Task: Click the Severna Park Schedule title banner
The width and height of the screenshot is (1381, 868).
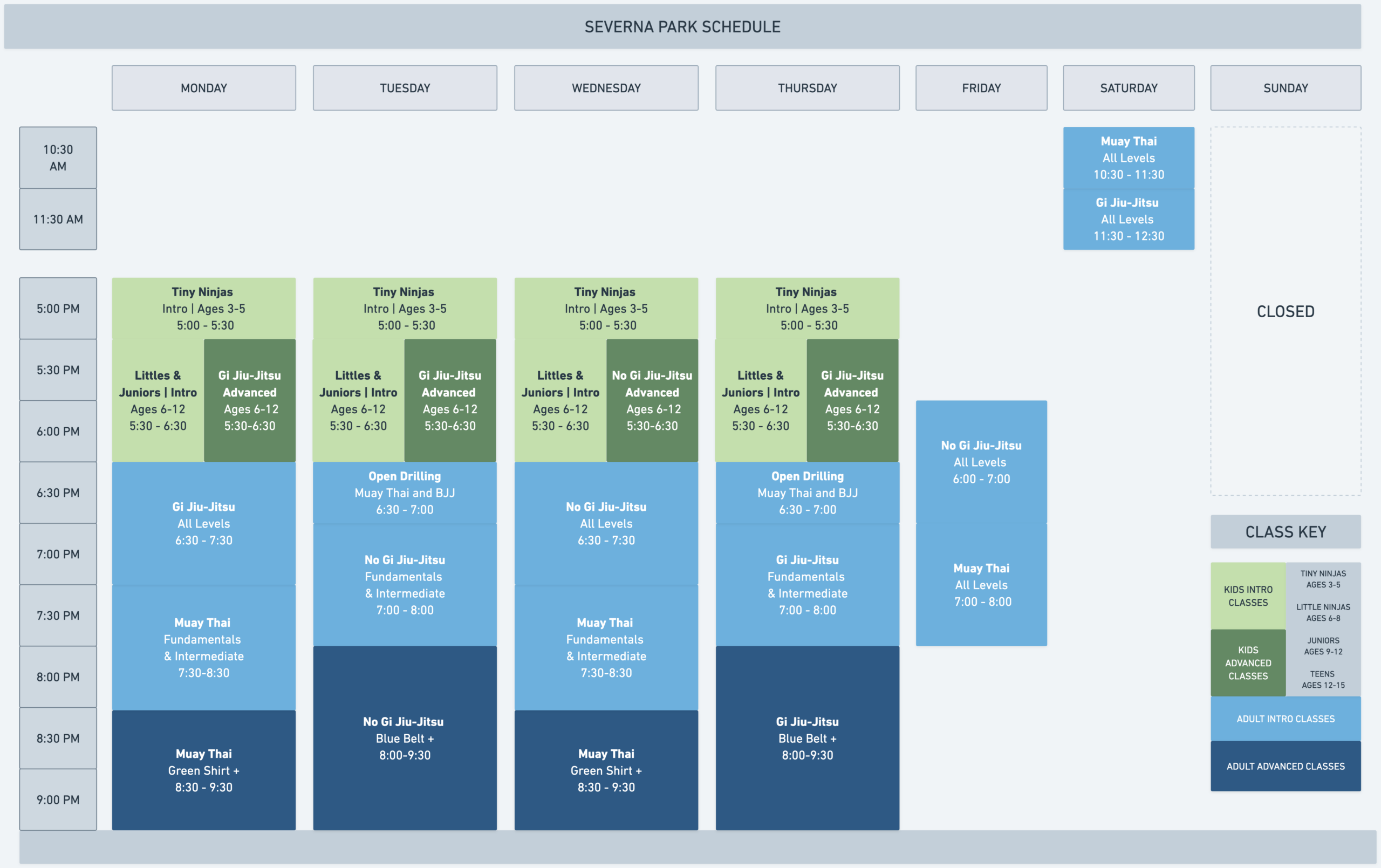Action: pos(682,26)
